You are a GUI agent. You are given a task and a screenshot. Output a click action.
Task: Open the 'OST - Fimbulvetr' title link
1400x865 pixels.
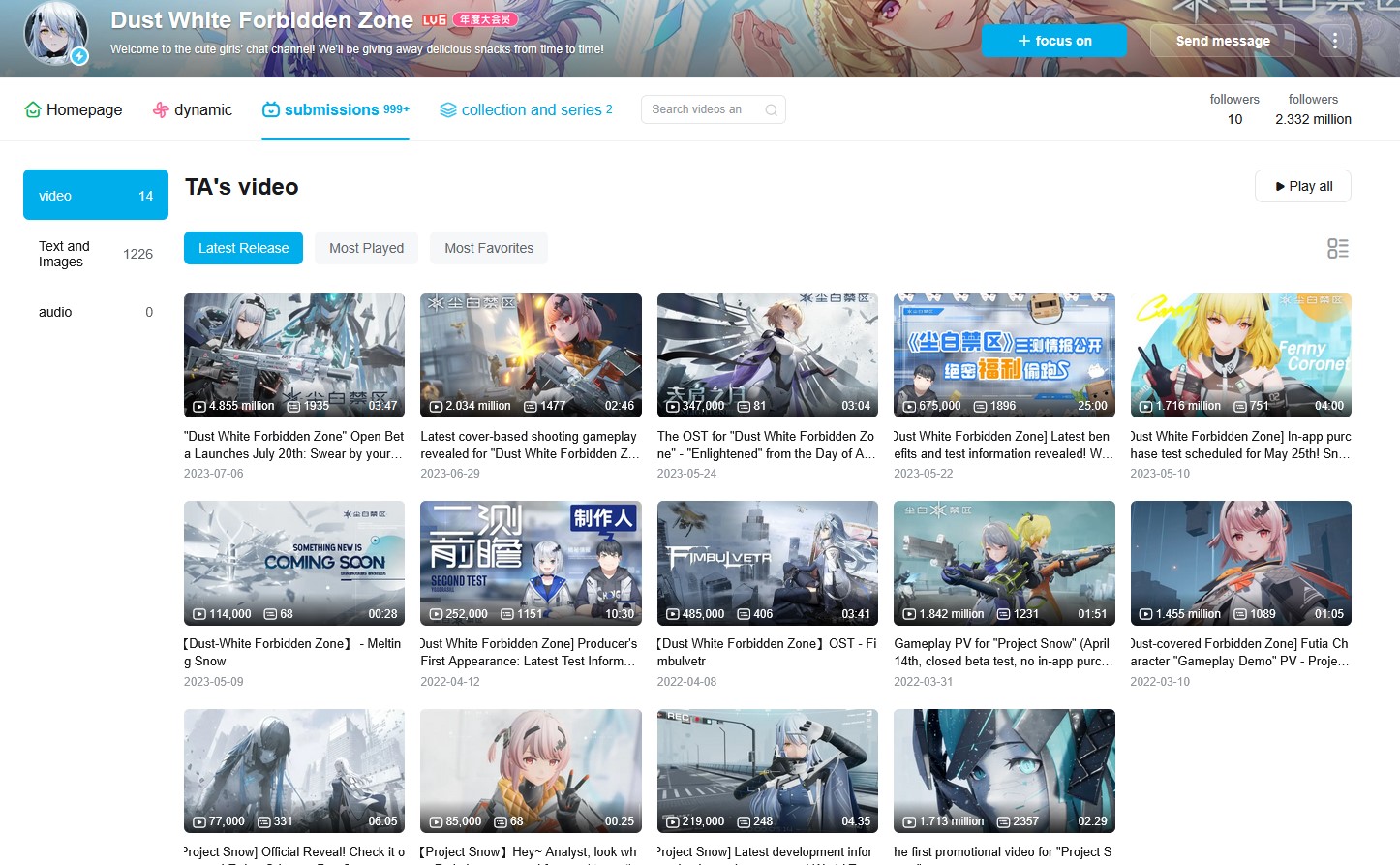click(768, 652)
